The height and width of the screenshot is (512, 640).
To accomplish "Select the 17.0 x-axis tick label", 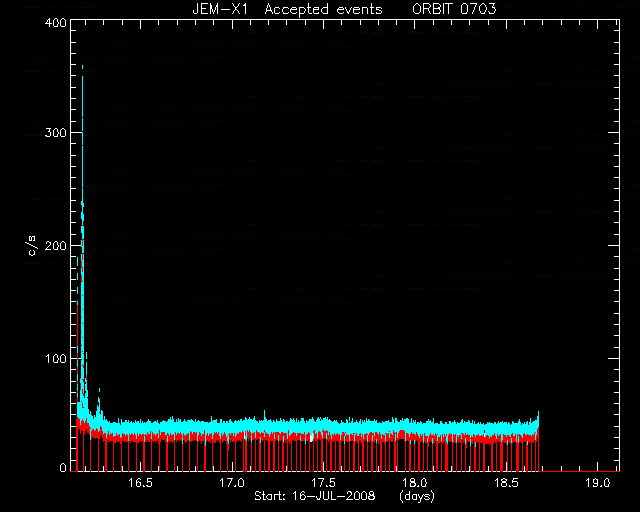I will coord(232,483).
